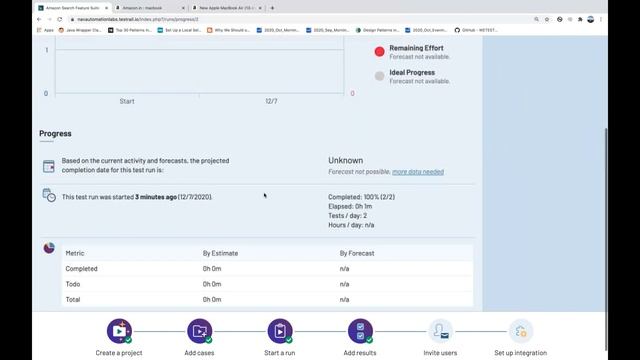Viewport: 640px width, 360px height.
Task: Click the 3 minutes ago text
Action: 156,197
